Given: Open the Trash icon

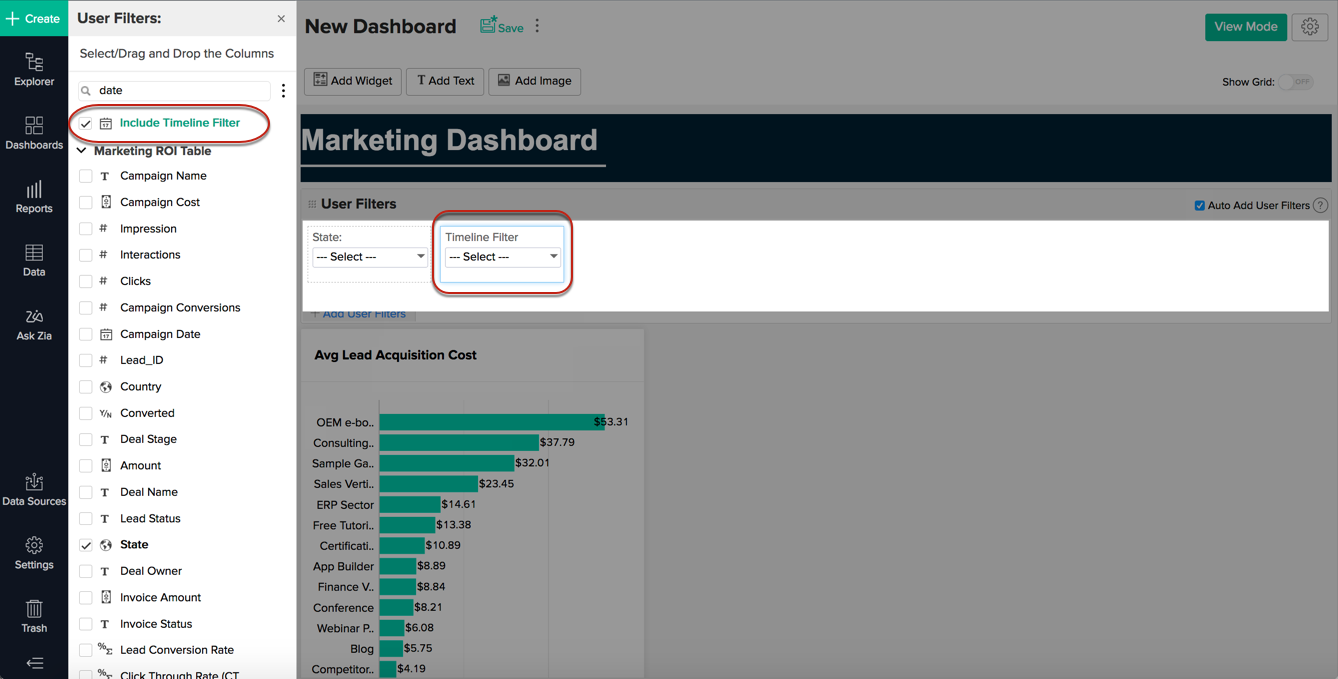Looking at the screenshot, I should coord(34,616).
